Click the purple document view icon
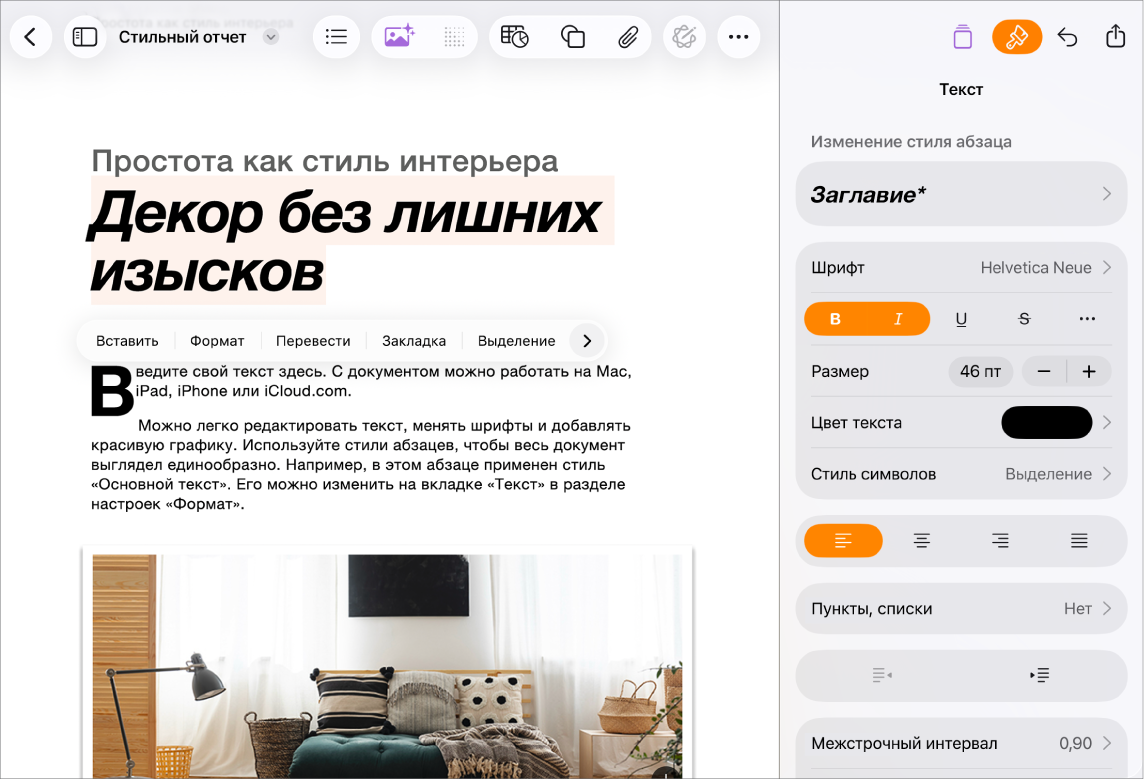The height and width of the screenshot is (779, 1146). coord(963,37)
